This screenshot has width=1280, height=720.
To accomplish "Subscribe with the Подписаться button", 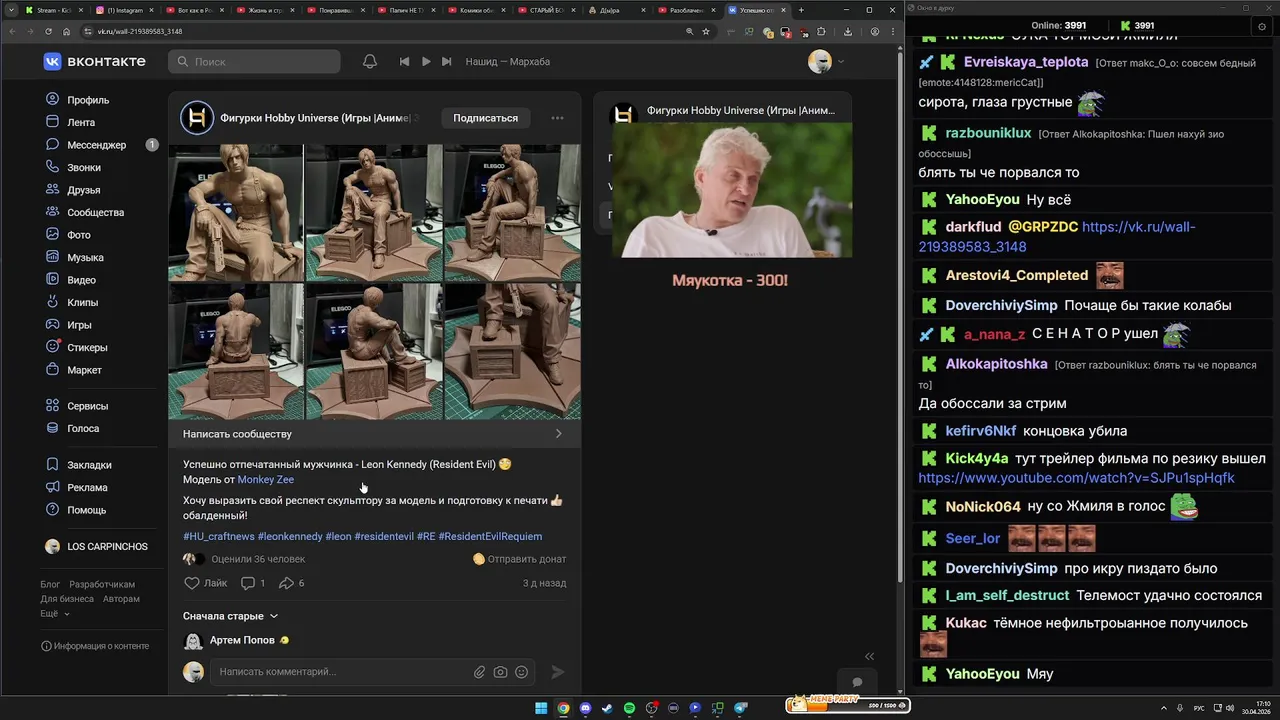I will pos(485,118).
